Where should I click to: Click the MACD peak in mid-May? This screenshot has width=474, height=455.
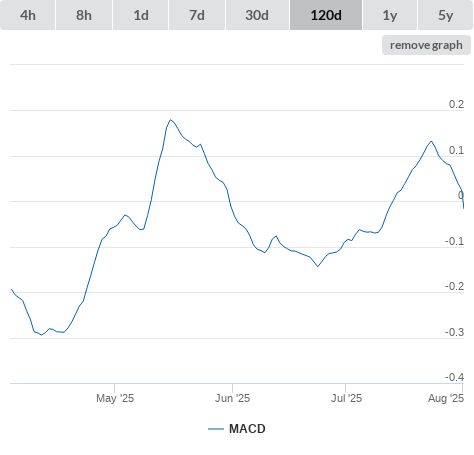point(170,120)
